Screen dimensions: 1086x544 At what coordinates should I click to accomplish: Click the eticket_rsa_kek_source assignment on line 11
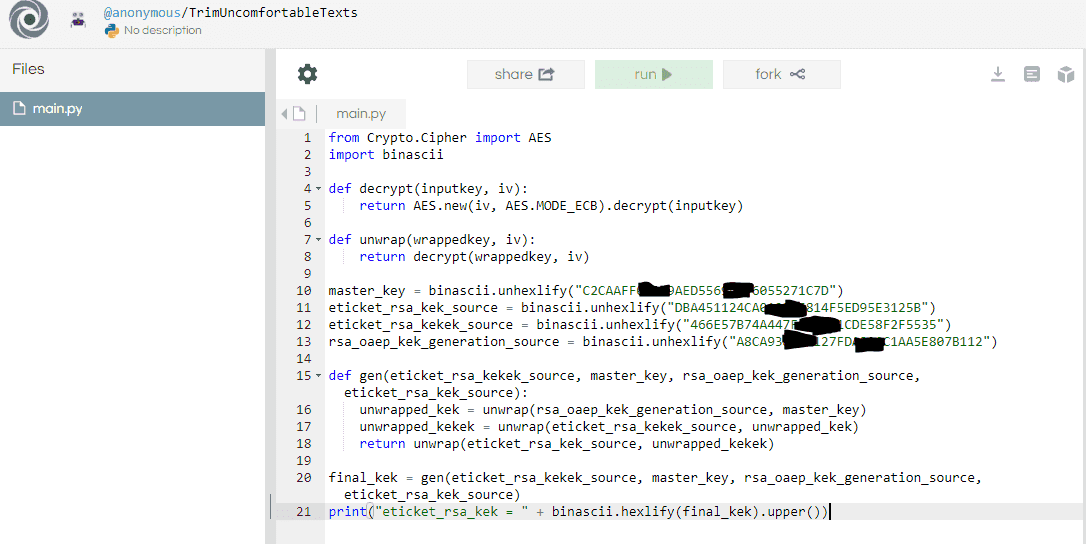(x=632, y=308)
